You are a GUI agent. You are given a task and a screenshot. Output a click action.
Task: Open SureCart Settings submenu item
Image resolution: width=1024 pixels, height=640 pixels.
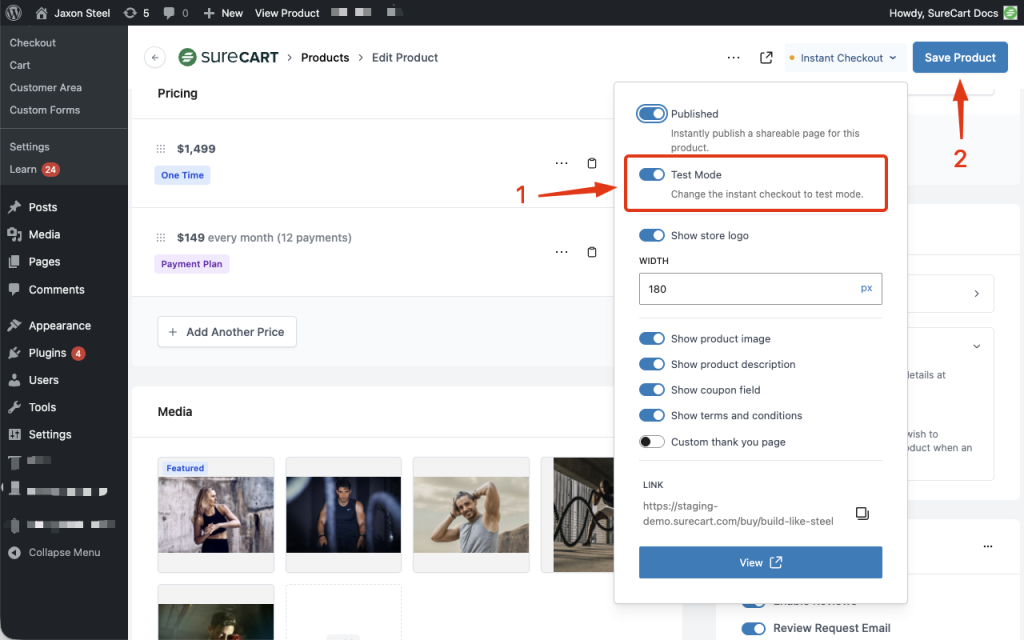tap(29, 146)
